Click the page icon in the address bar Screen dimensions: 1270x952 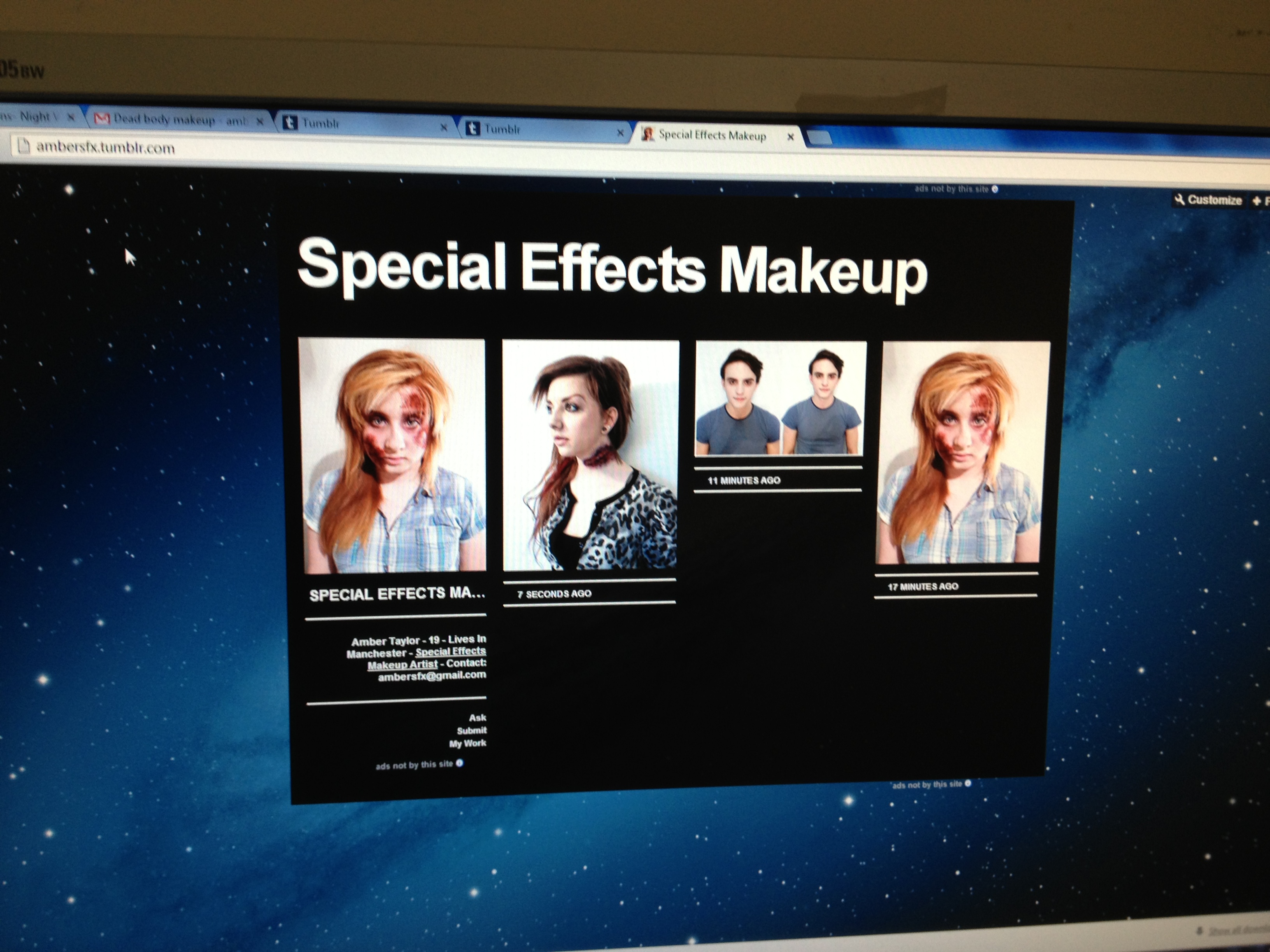pos(23,146)
